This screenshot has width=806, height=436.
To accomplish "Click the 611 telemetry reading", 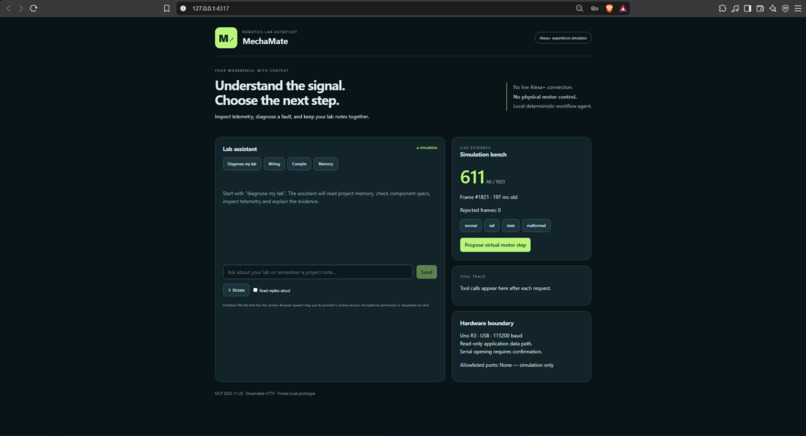I will coord(472,177).
